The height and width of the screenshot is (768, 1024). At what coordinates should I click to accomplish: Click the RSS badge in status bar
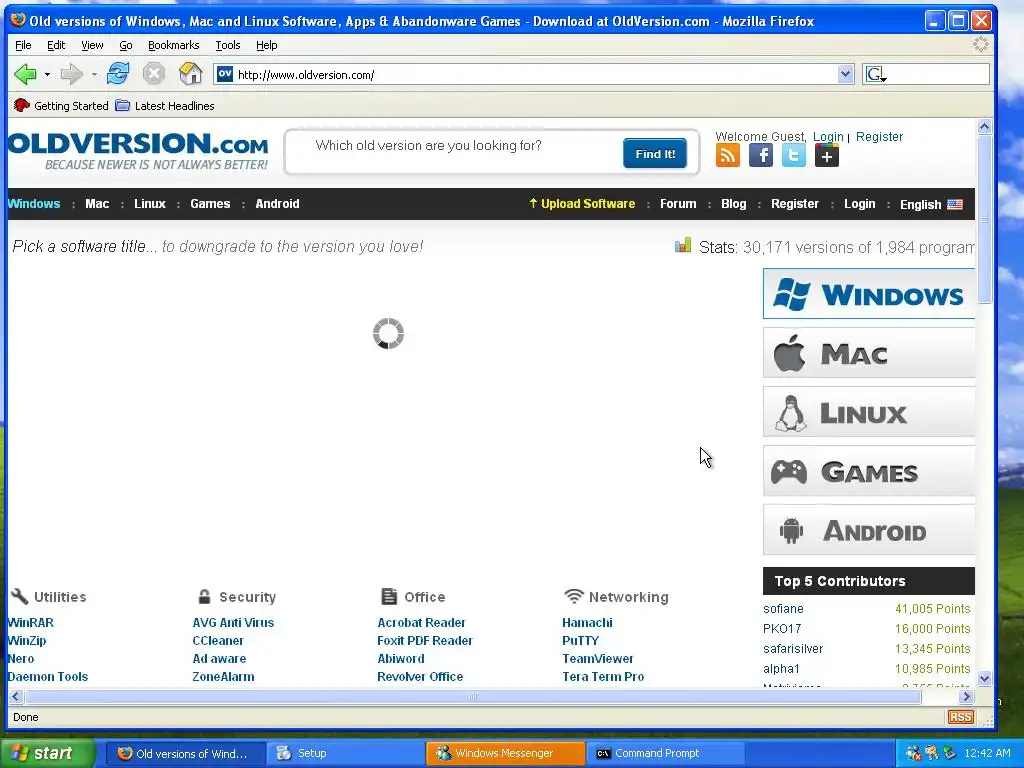click(x=960, y=717)
